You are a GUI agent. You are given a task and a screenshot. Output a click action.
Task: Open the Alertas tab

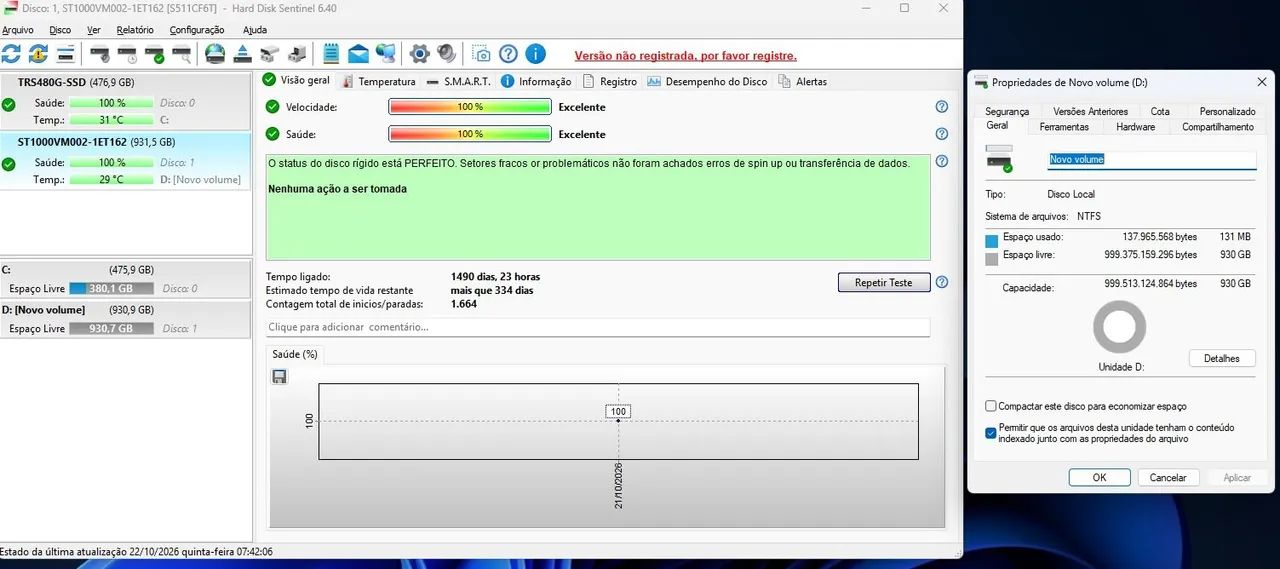(x=802, y=81)
